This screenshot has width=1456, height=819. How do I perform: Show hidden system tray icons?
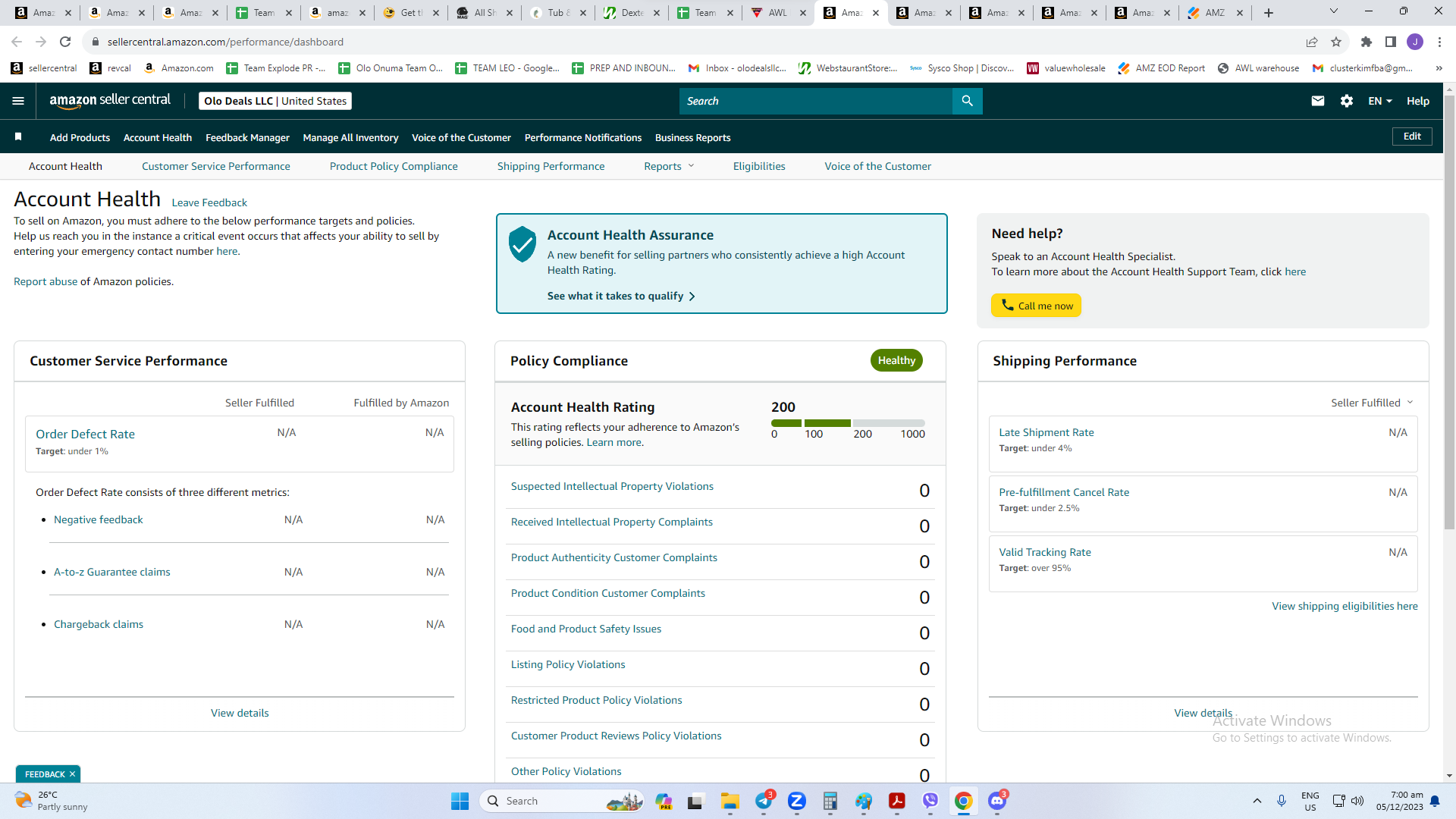(x=1257, y=801)
